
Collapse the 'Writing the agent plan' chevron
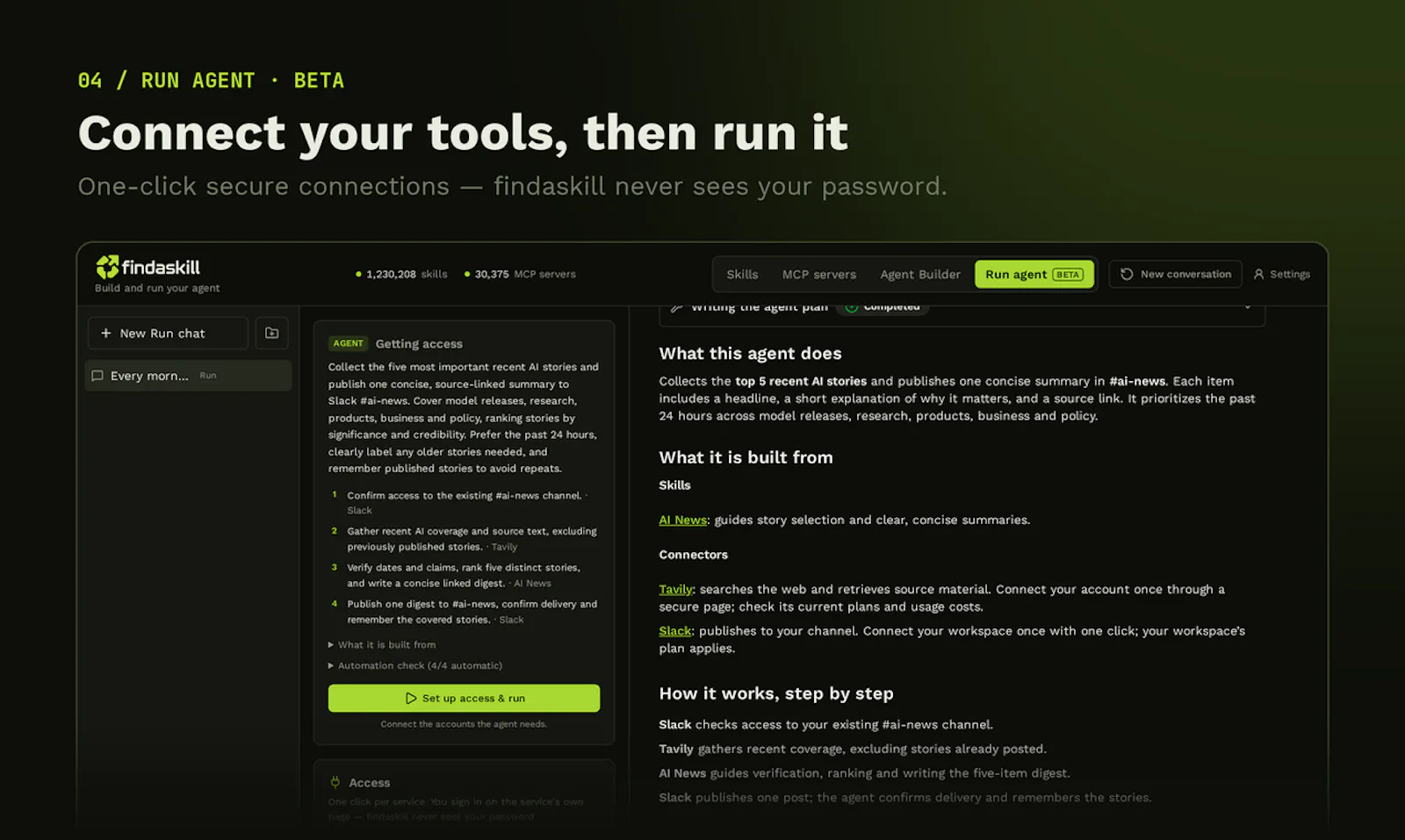point(1247,307)
